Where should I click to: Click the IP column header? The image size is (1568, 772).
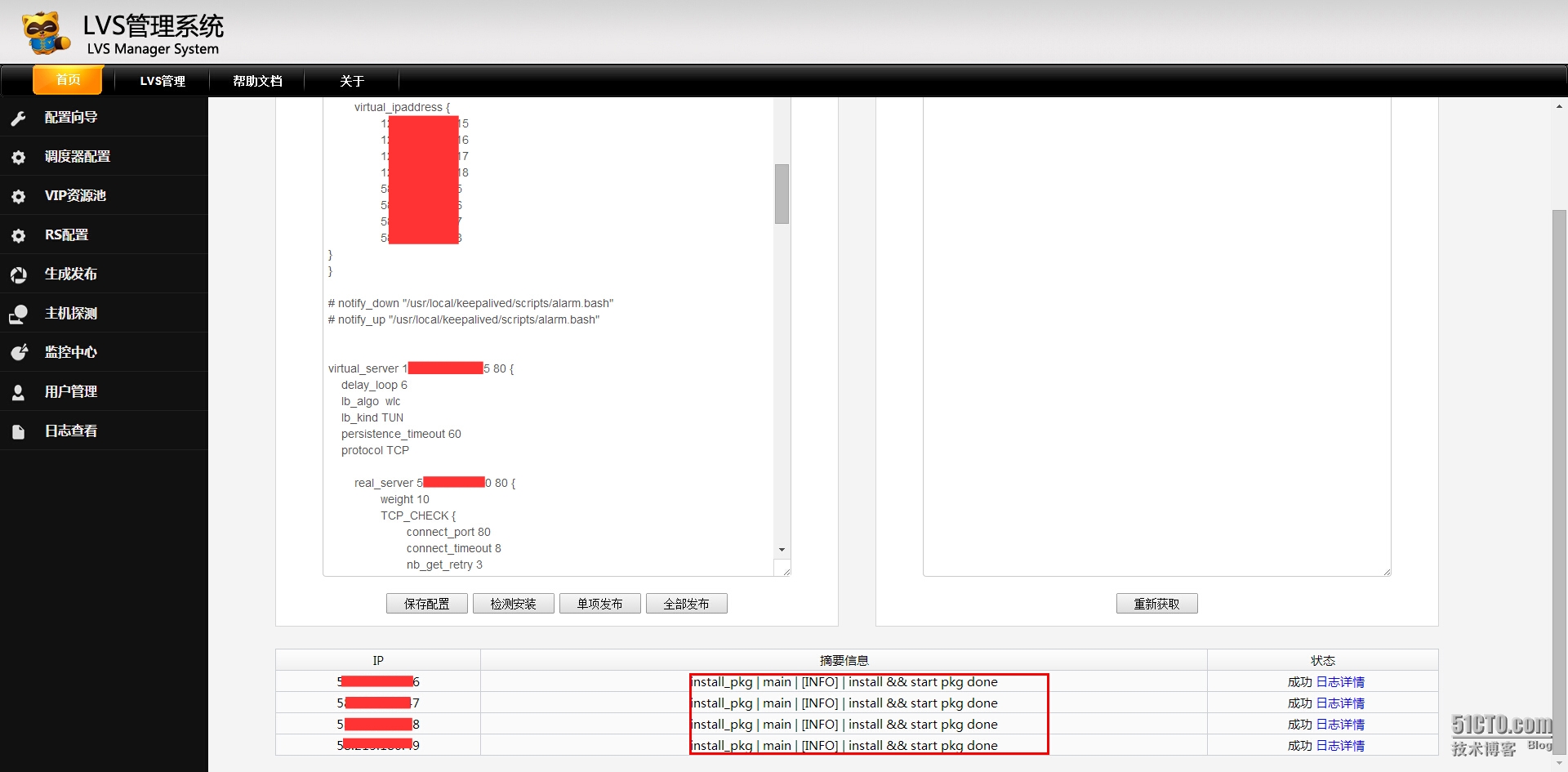378,660
